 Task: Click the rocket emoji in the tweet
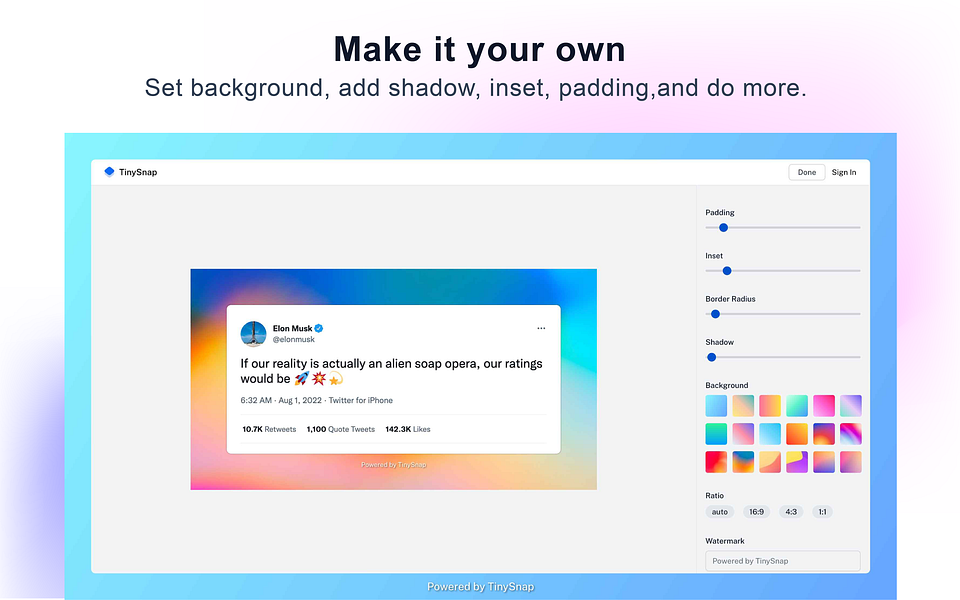301,379
